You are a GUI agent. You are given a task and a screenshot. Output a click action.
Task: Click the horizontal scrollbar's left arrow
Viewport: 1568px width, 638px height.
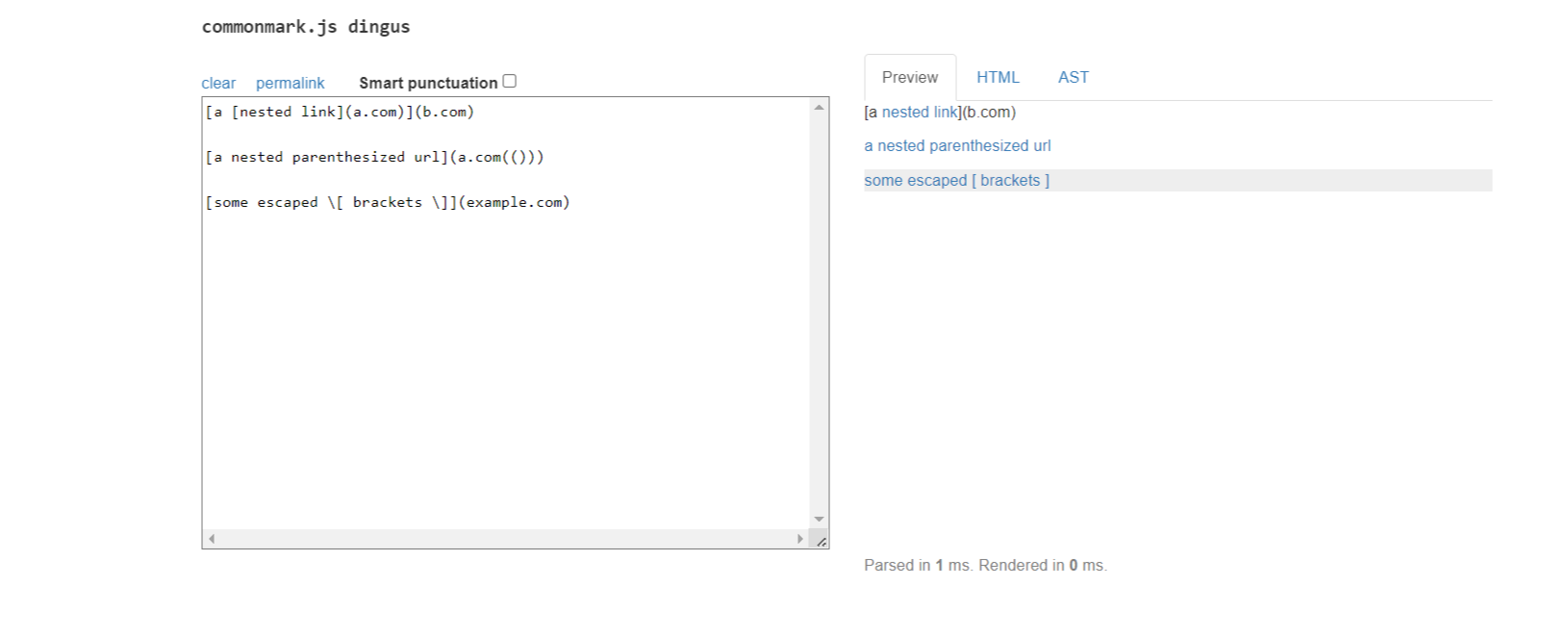point(212,539)
